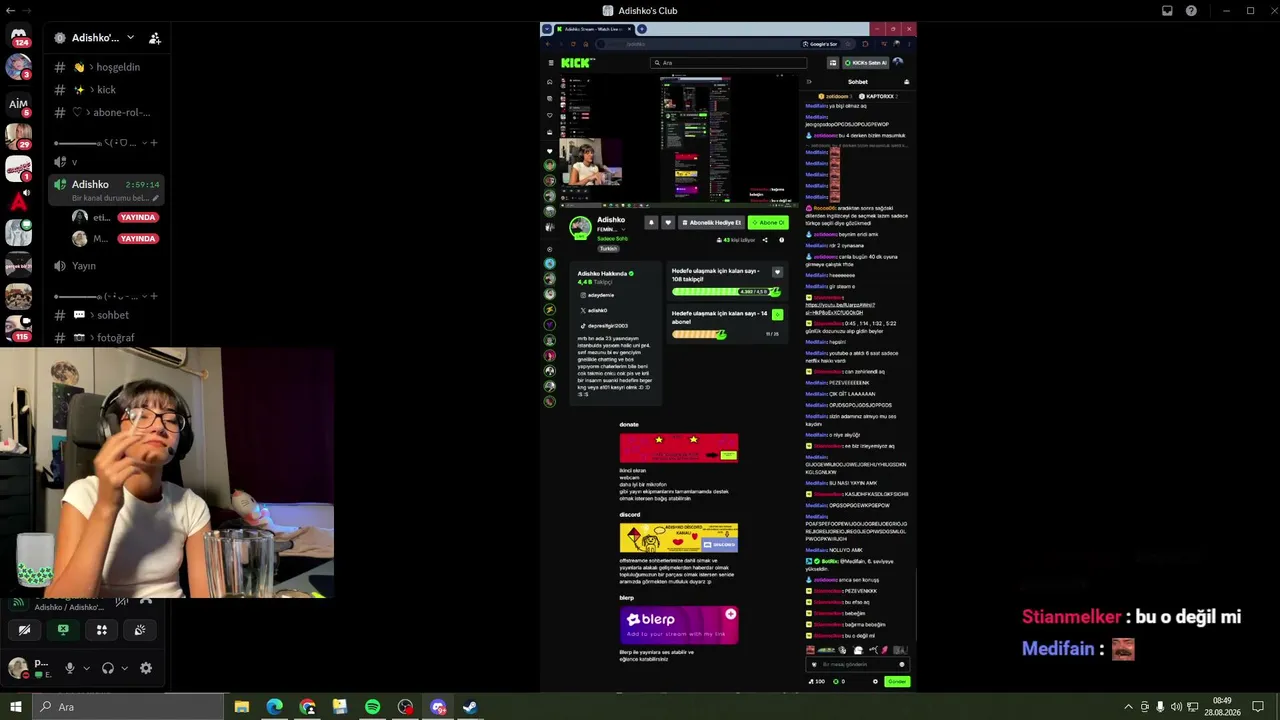Image resolution: width=1280 pixels, height=720 pixels.
Task: Deafen Discord headphones
Action: (x=108, y=668)
